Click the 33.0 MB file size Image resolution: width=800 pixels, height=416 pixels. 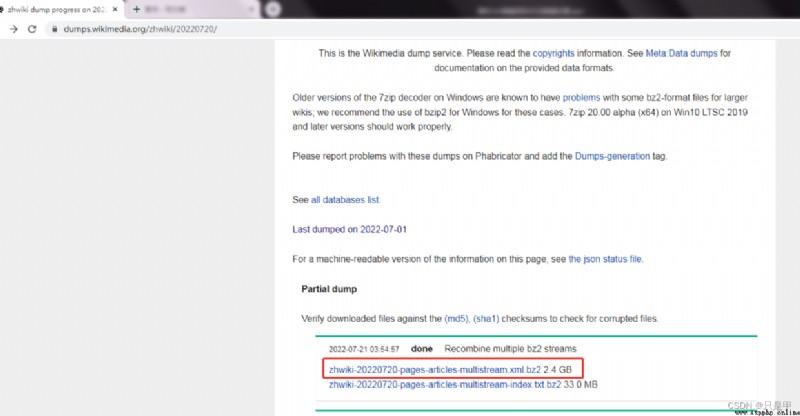(x=580, y=384)
